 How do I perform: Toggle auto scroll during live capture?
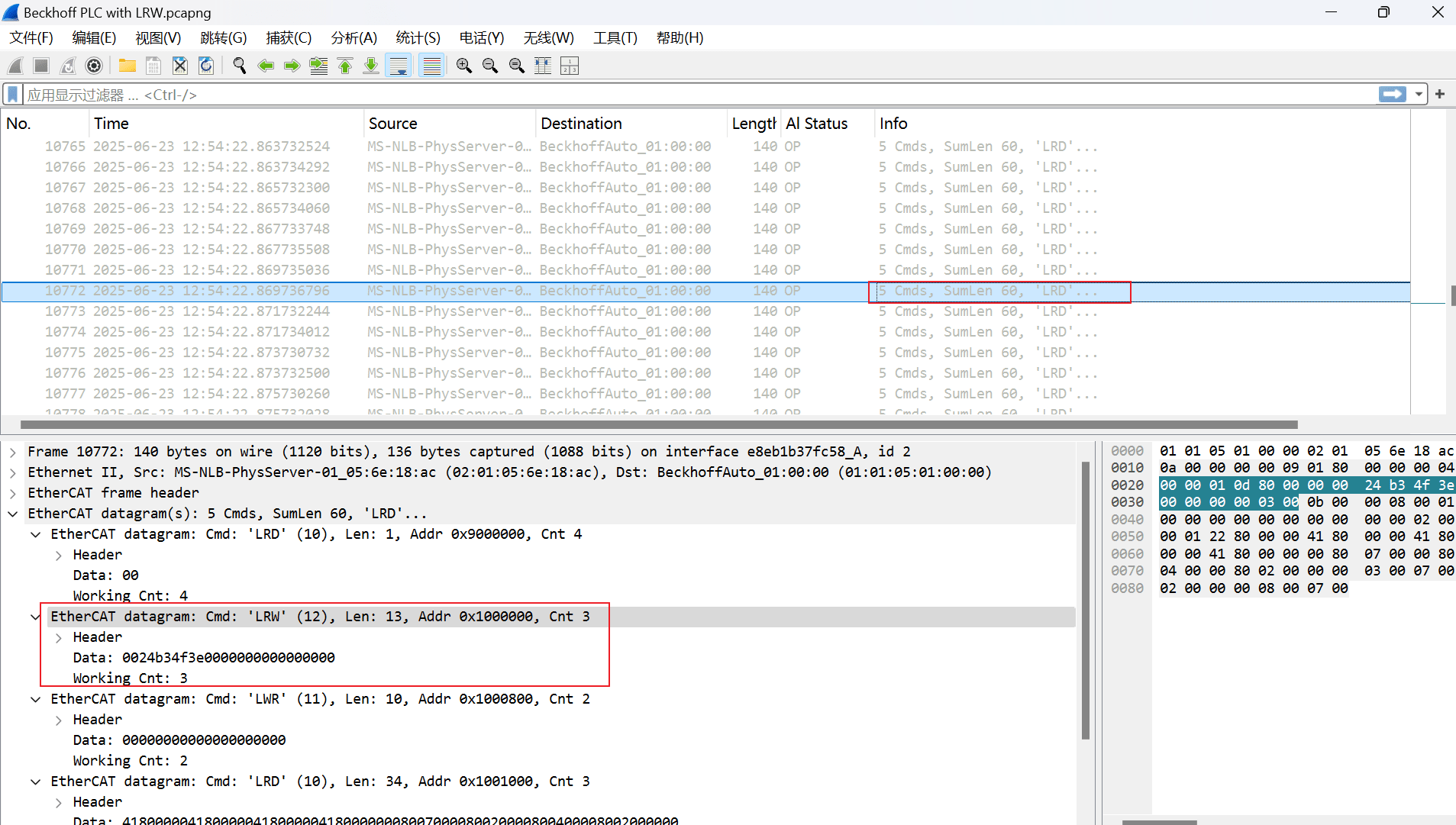pos(399,66)
